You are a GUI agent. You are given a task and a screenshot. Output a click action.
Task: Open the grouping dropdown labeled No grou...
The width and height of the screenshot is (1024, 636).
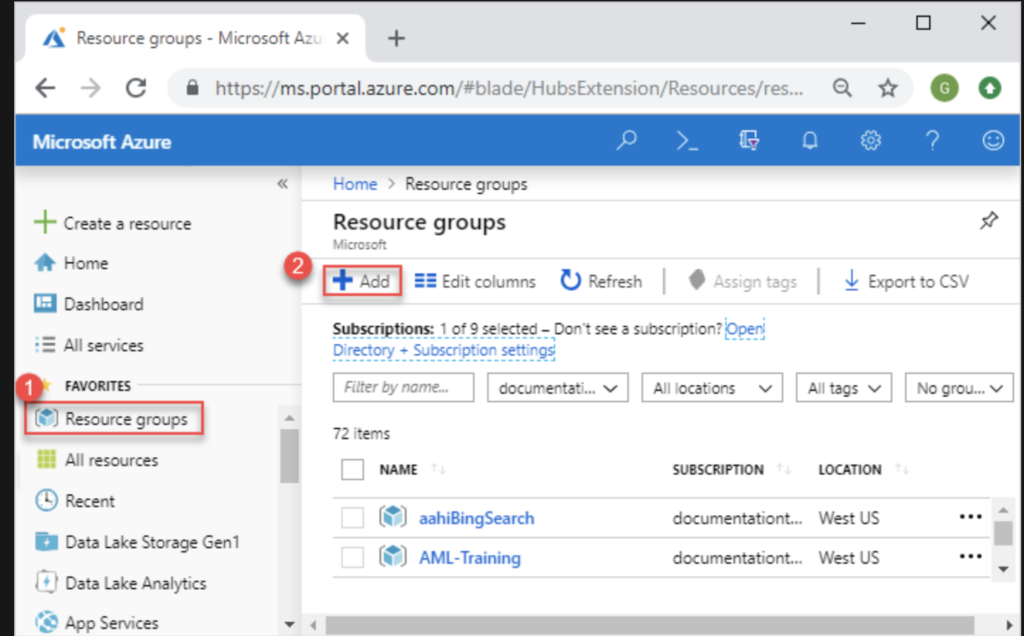pos(958,387)
